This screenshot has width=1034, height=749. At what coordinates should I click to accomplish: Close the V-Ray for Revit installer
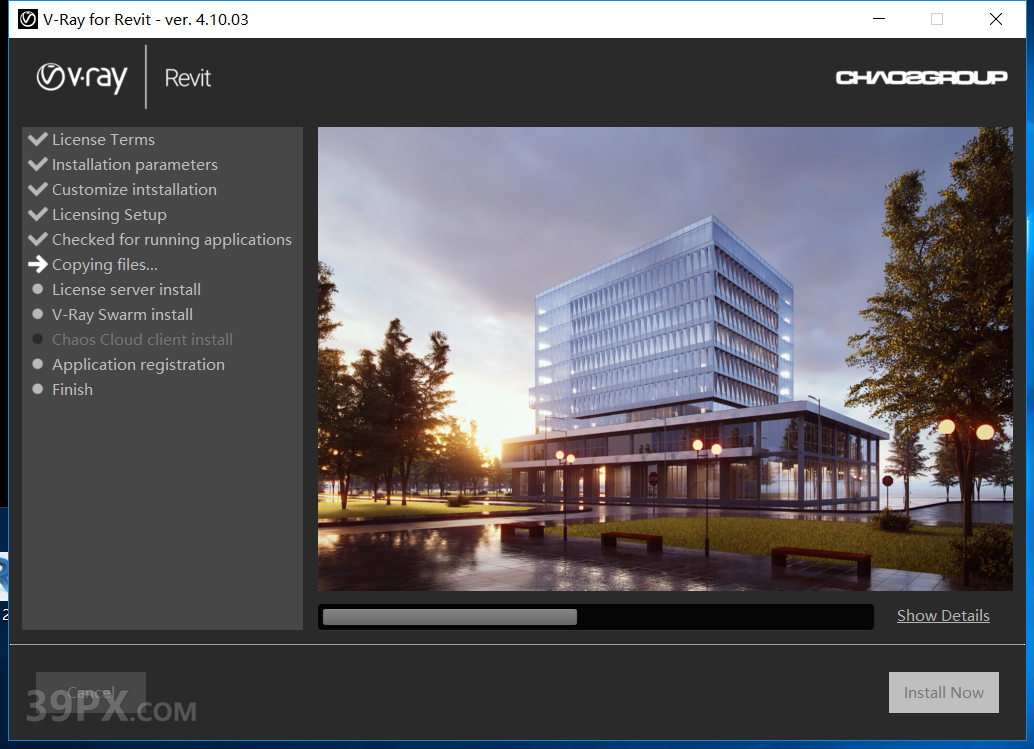pyautogui.click(x=996, y=19)
